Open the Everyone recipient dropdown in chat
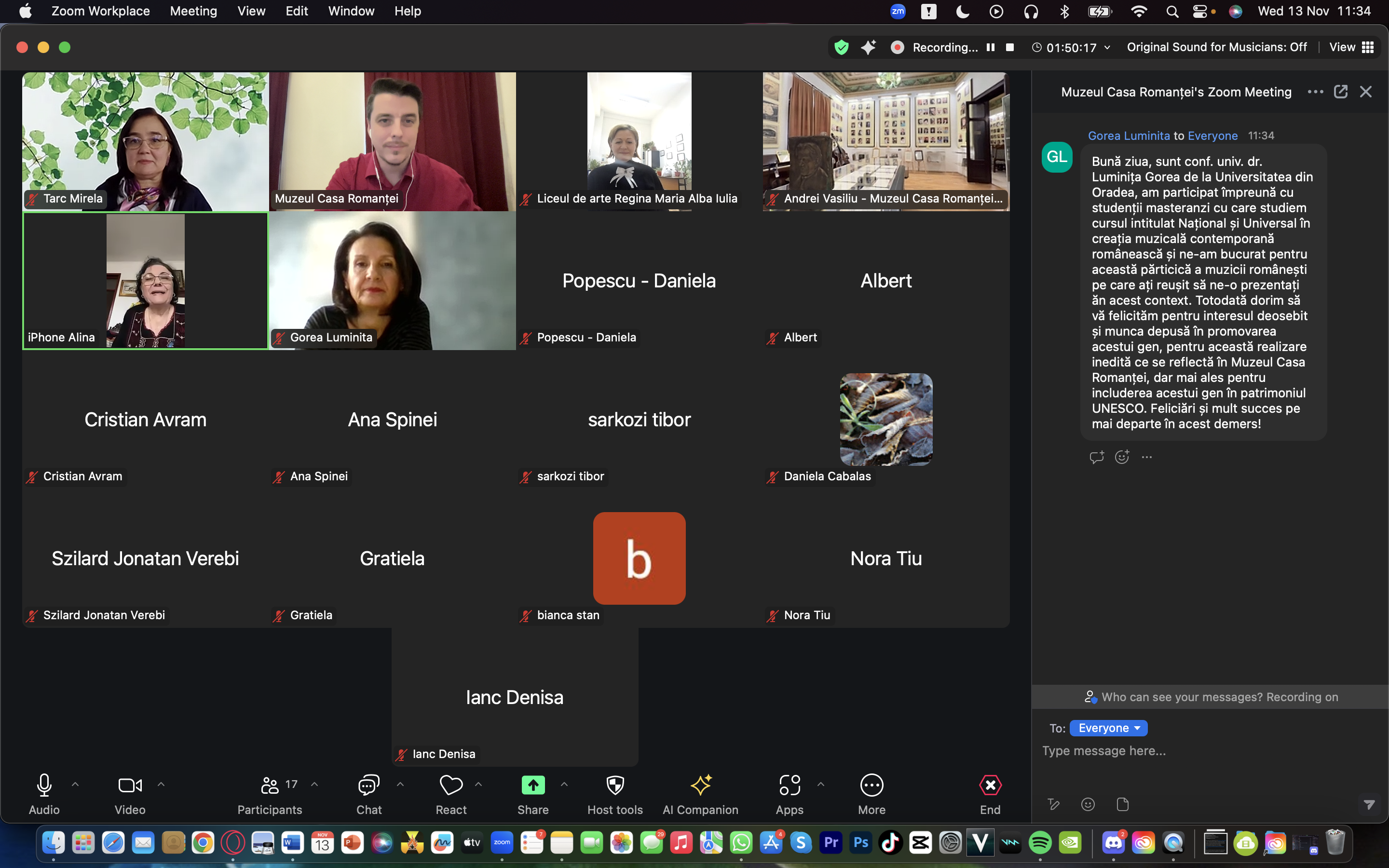The width and height of the screenshot is (1389, 868). tap(1108, 728)
